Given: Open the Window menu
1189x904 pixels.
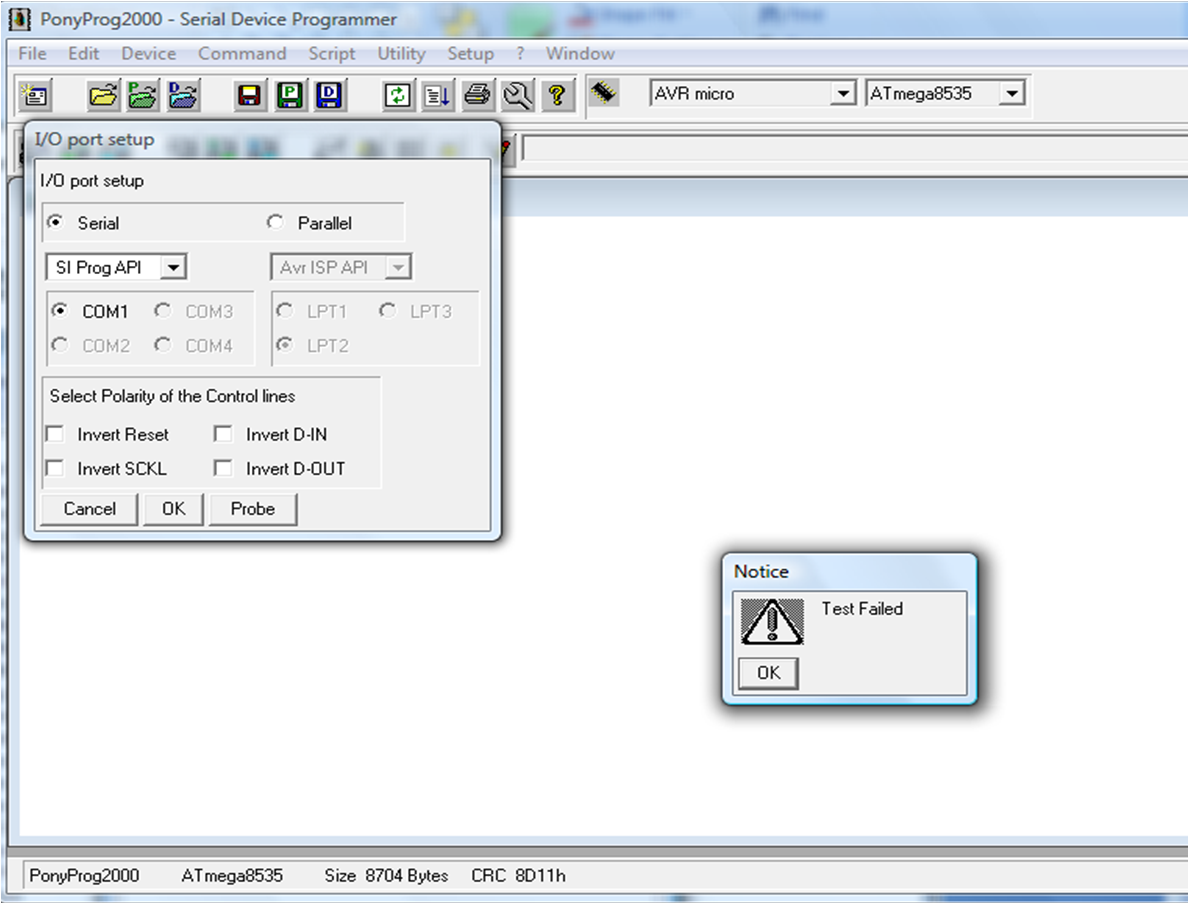Looking at the screenshot, I should click(580, 53).
